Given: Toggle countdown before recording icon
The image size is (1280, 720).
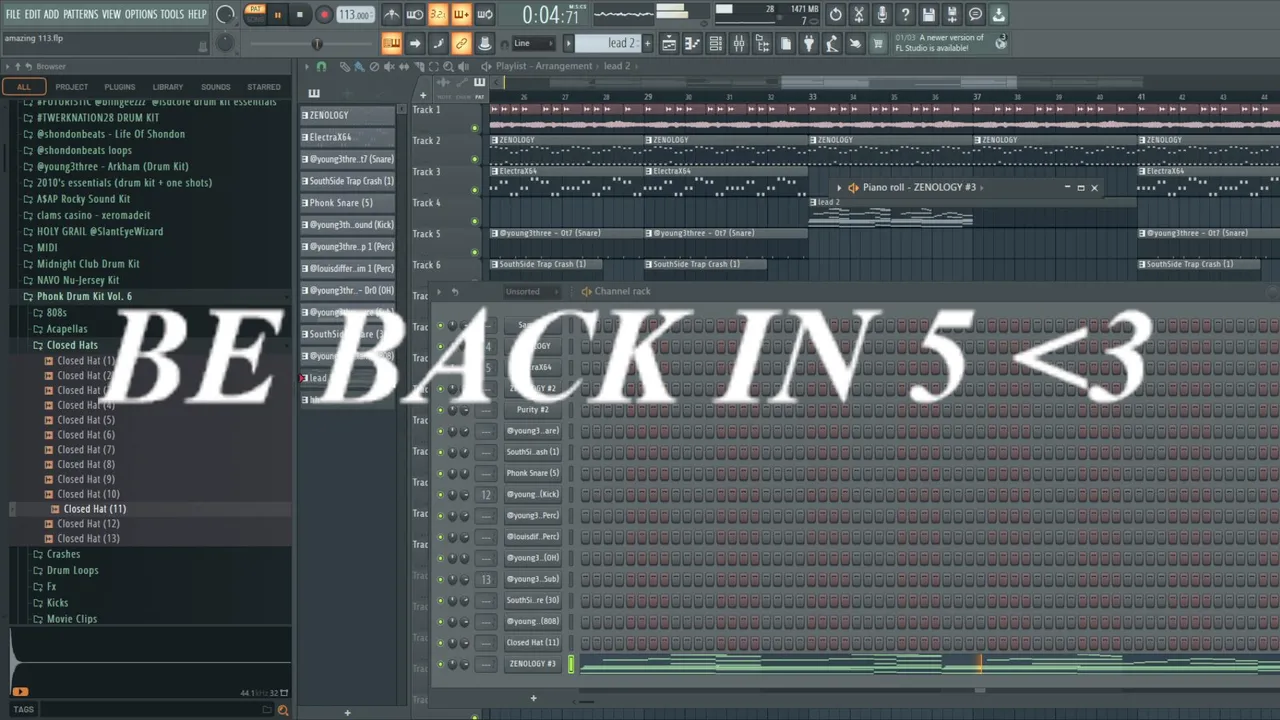Looking at the screenshot, I should 437,15.
